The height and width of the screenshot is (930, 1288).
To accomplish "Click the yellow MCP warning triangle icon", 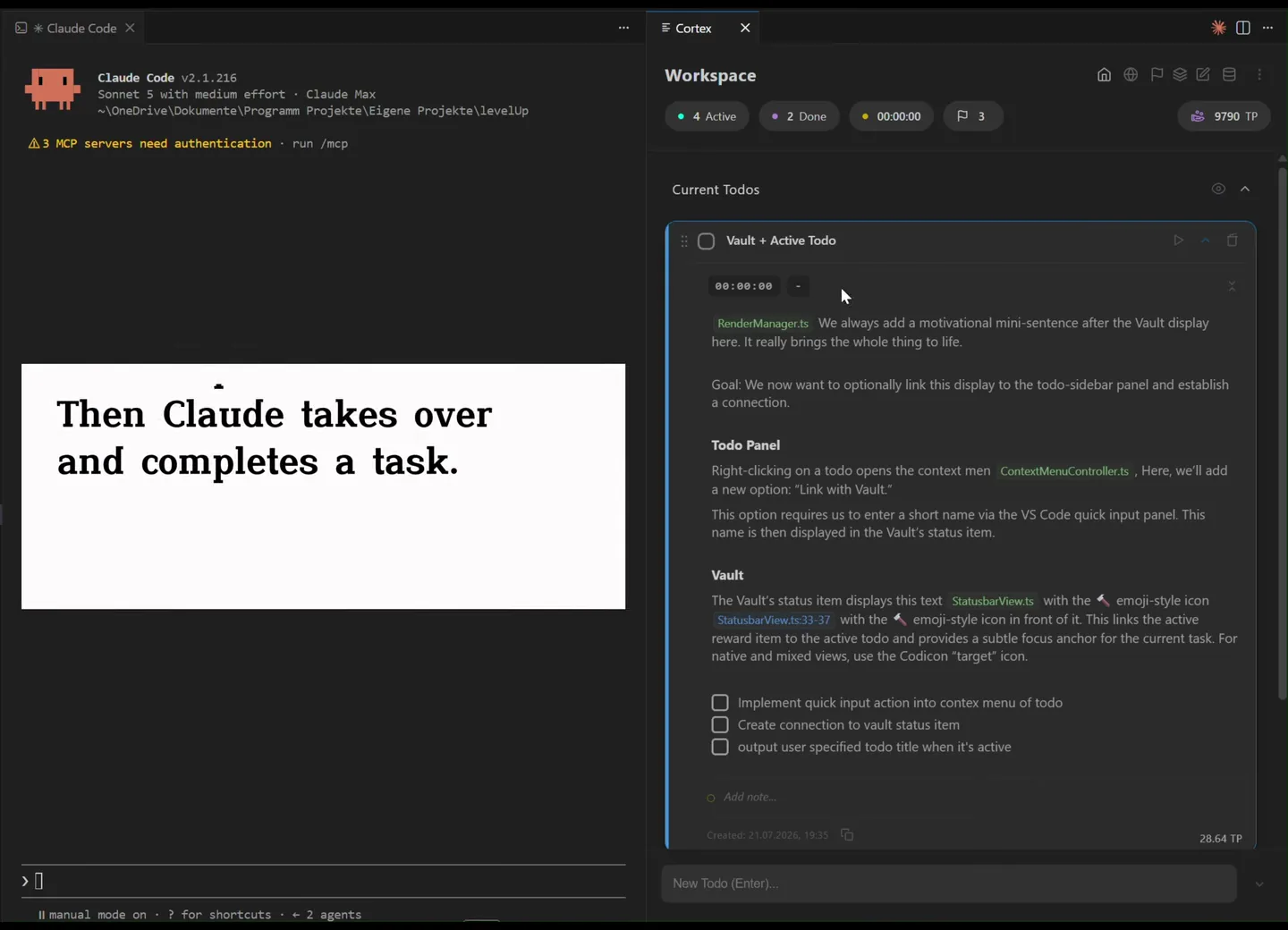I will click(x=34, y=143).
